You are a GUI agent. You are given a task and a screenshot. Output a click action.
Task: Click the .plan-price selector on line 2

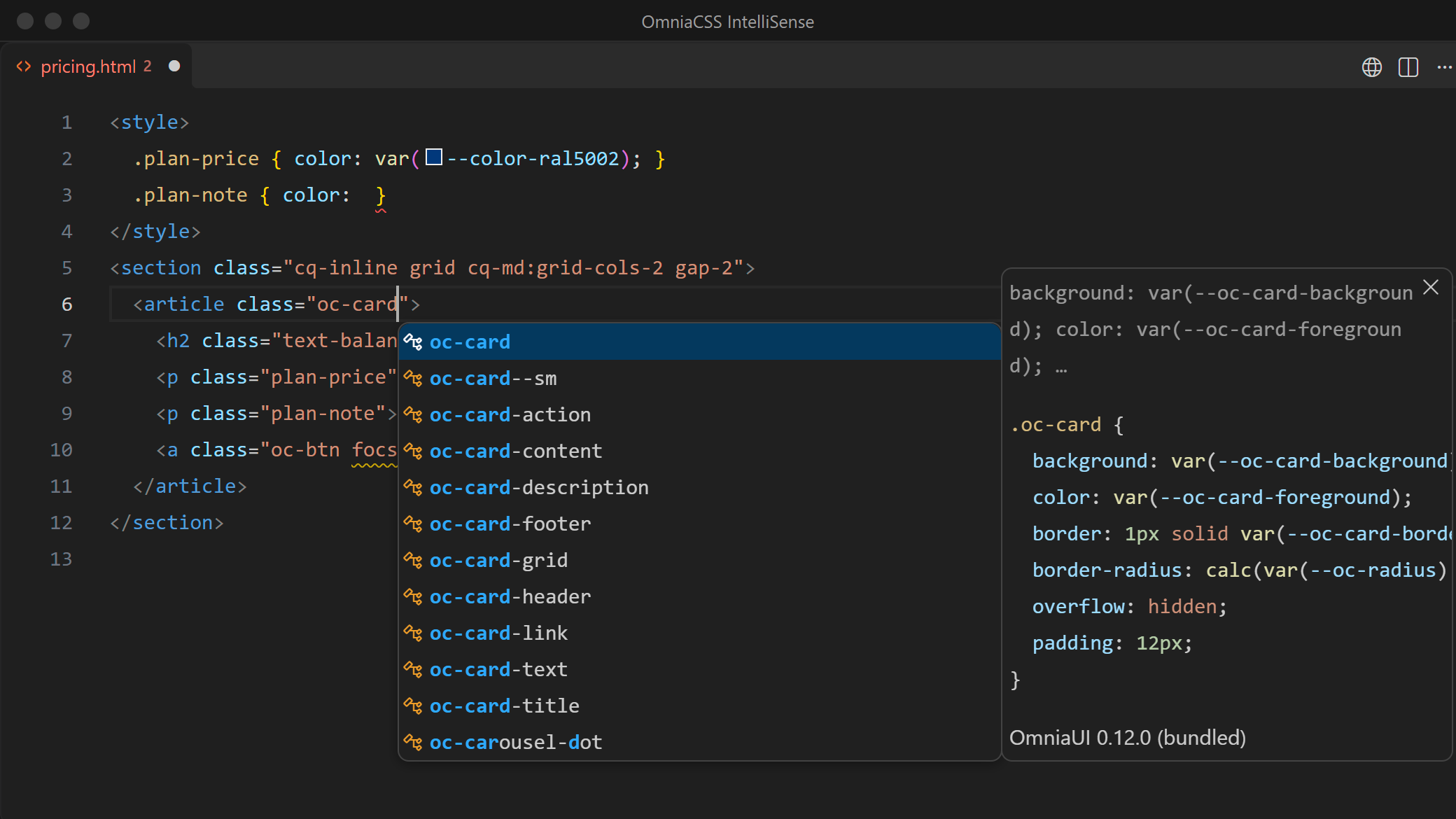[x=196, y=159]
